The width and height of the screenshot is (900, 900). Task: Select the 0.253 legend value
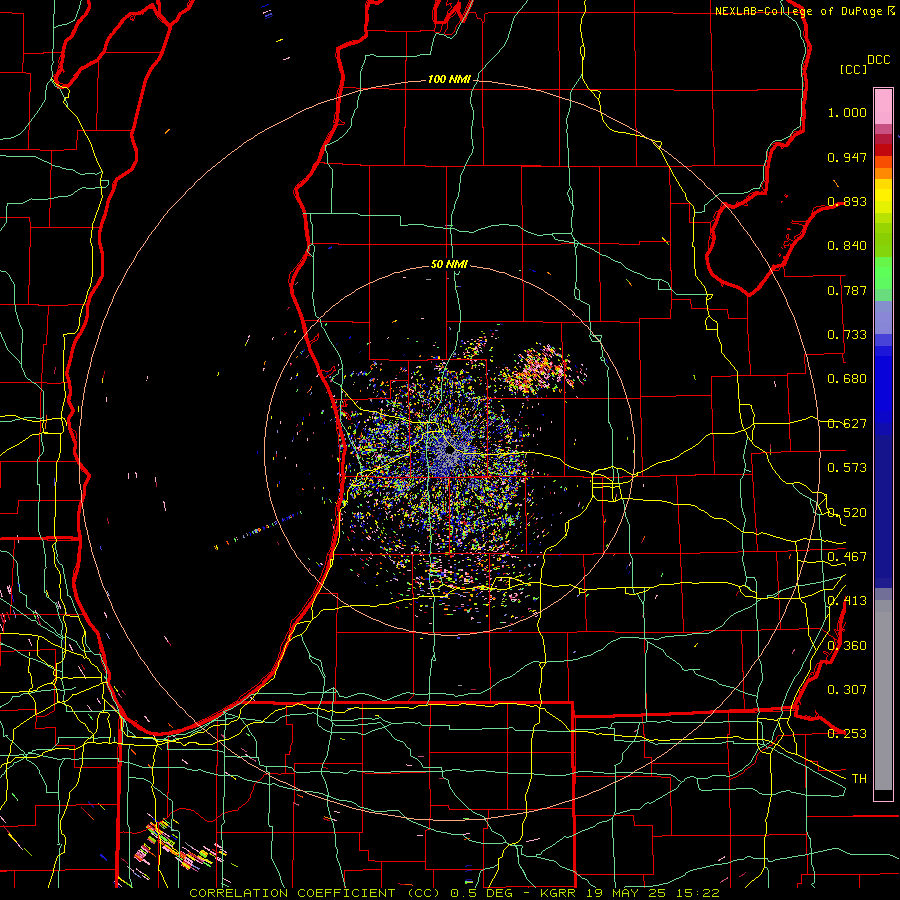click(x=847, y=734)
